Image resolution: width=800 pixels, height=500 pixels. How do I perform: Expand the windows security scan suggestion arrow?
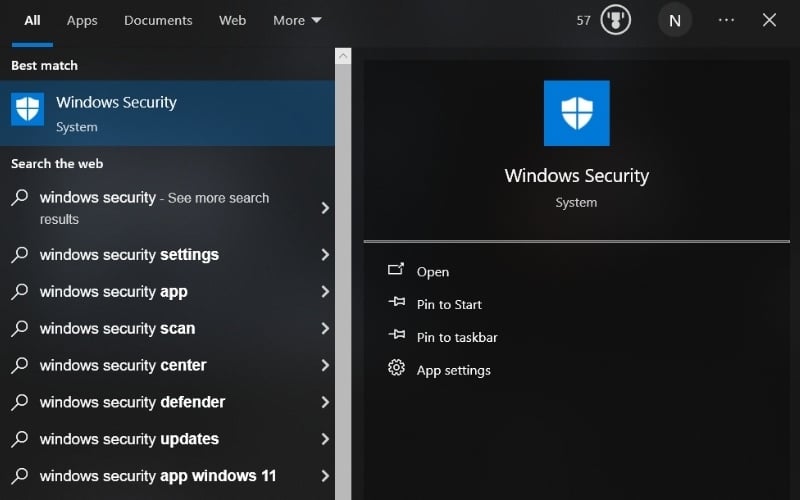[x=325, y=328]
